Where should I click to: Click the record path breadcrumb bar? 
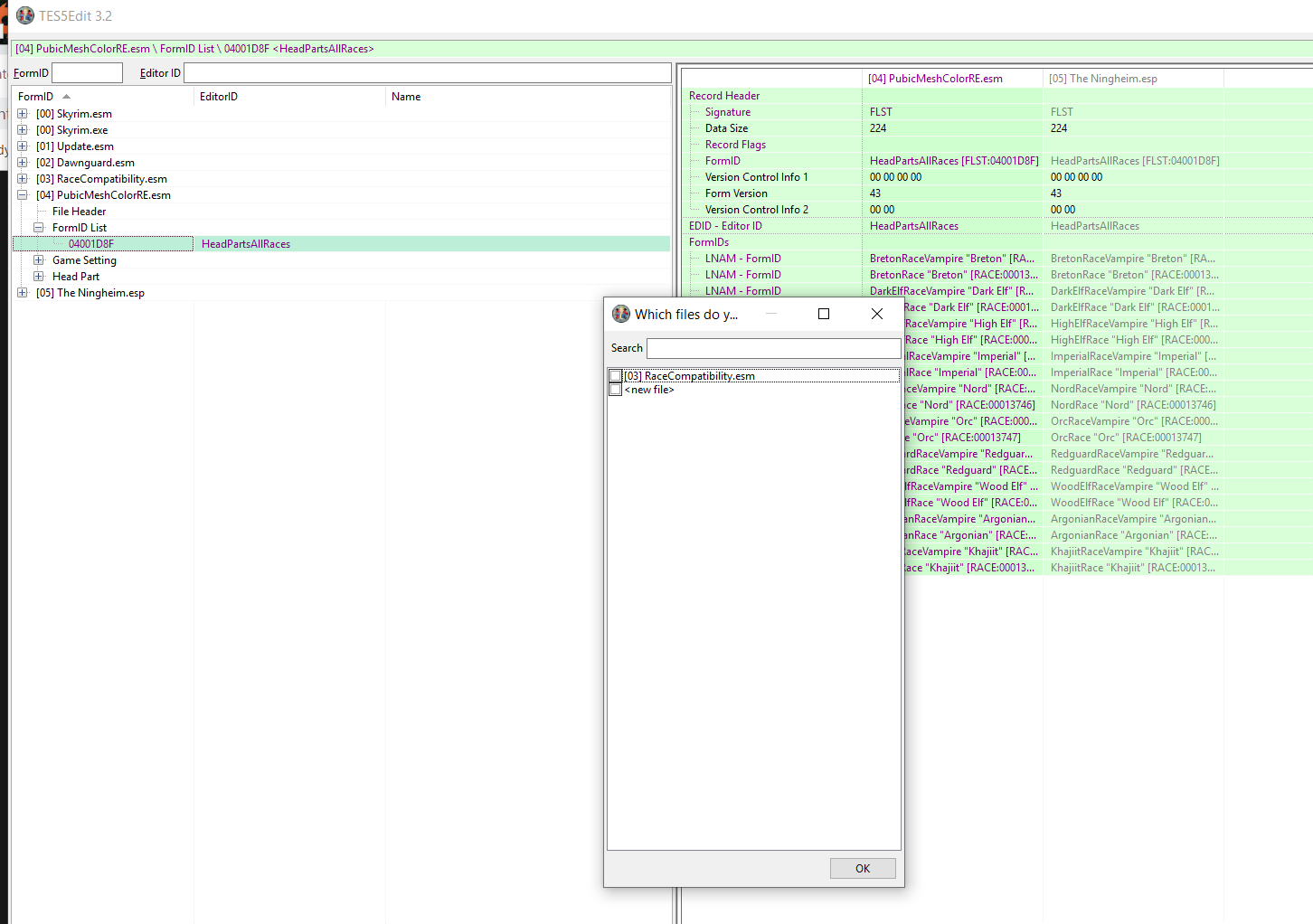(x=662, y=49)
